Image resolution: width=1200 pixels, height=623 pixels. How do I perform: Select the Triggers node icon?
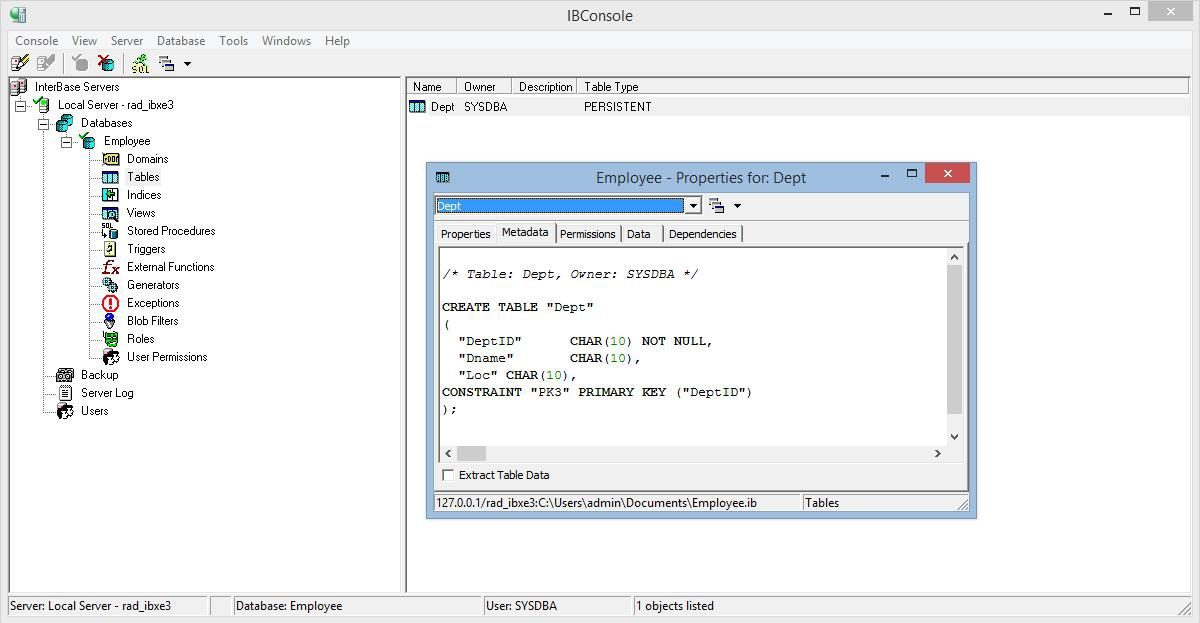pos(110,249)
